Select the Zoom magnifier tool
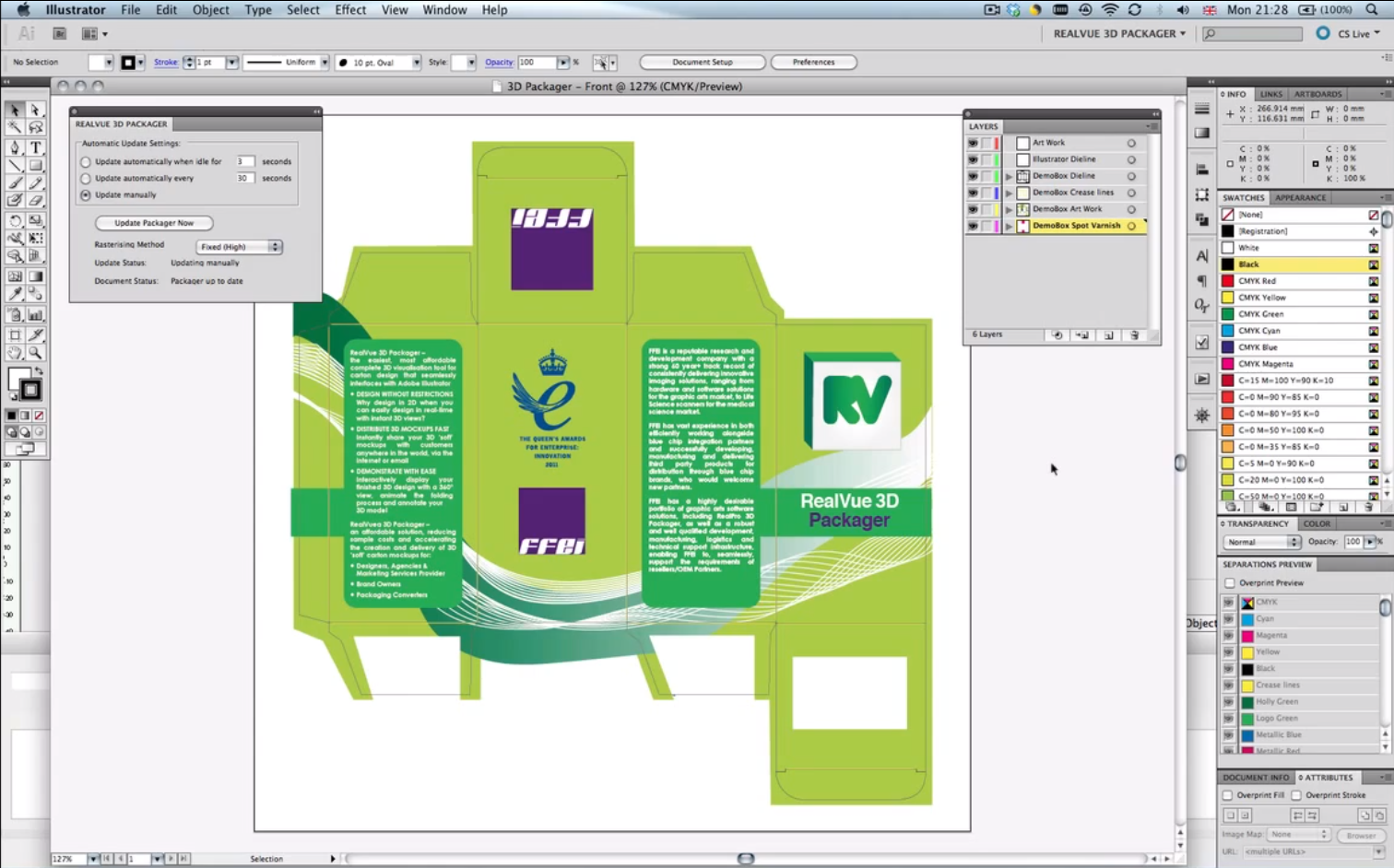This screenshot has height=868, width=1394. click(x=35, y=353)
